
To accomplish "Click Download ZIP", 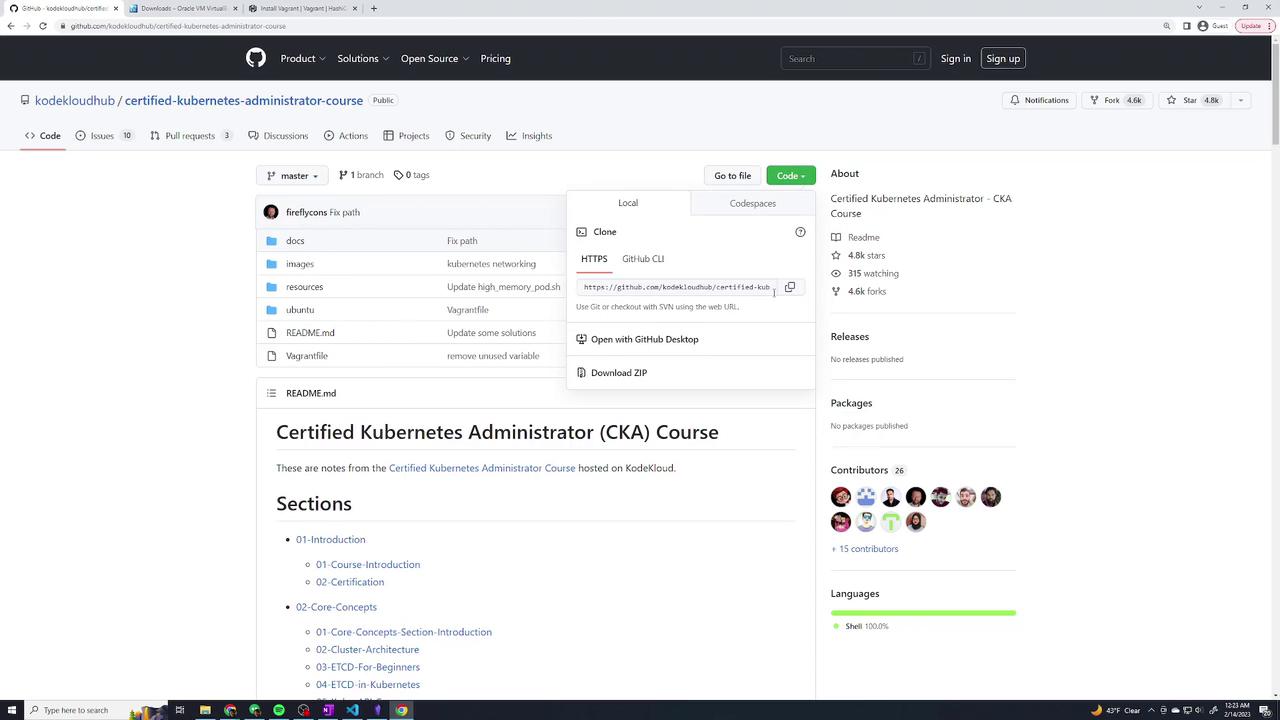I will [618, 373].
